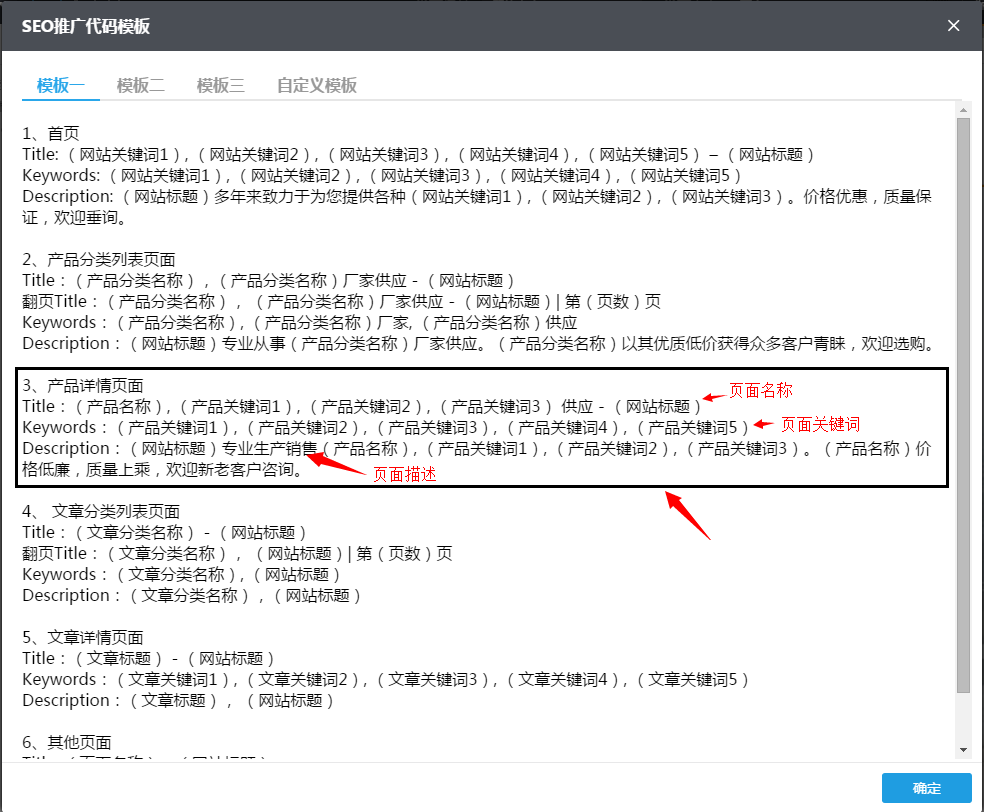Click the red 页面名称 annotation label
This screenshot has height=812, width=984.
[x=761, y=390]
